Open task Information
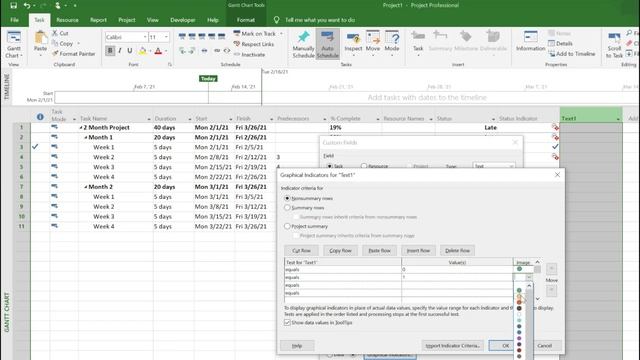Viewport: 640px width, 360px height. tap(530, 41)
